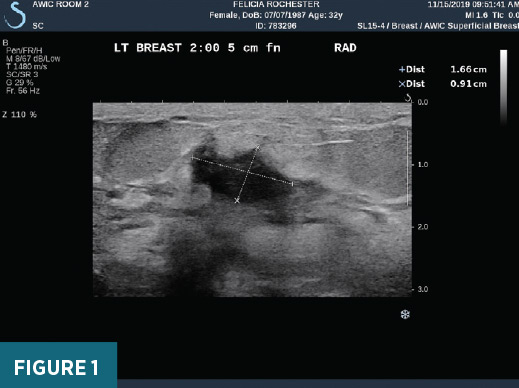Select the X caliper Dist icon

click(402, 84)
